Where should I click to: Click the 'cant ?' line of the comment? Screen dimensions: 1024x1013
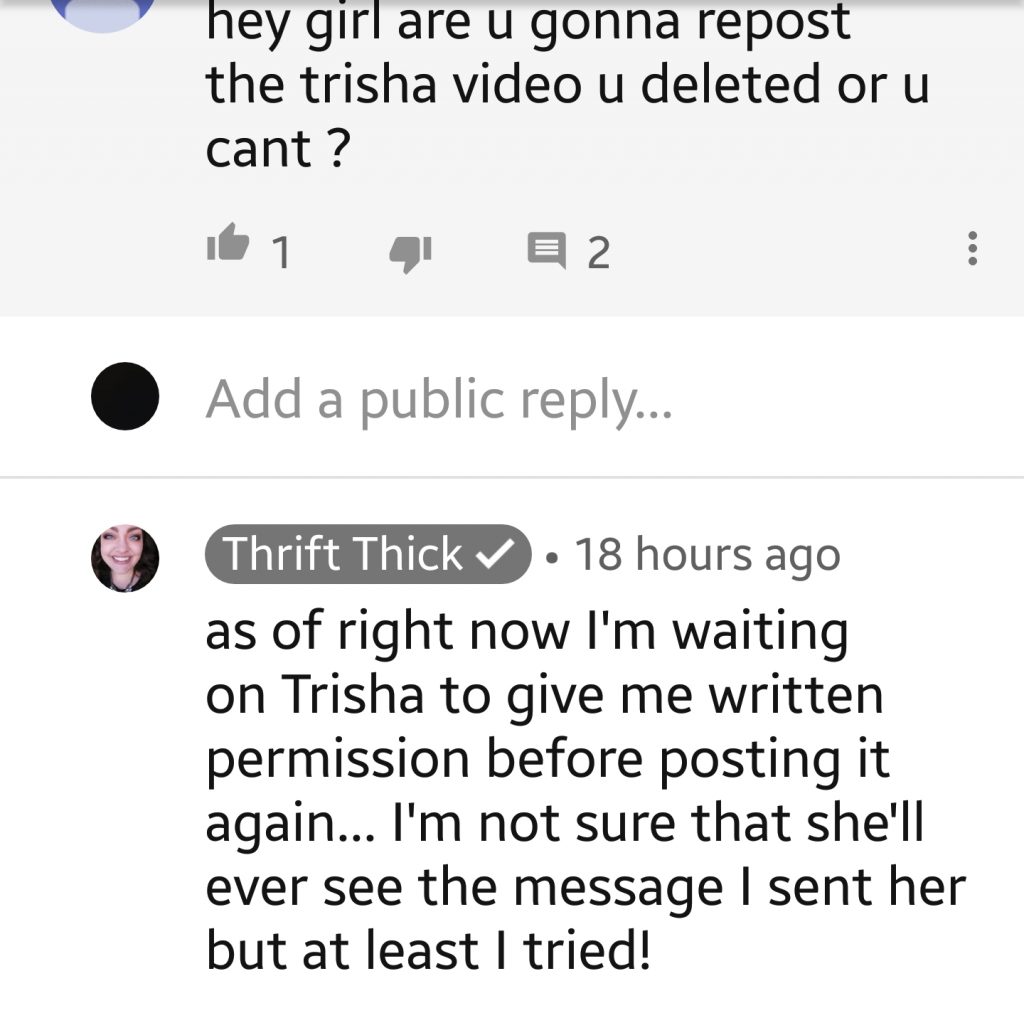(278, 149)
